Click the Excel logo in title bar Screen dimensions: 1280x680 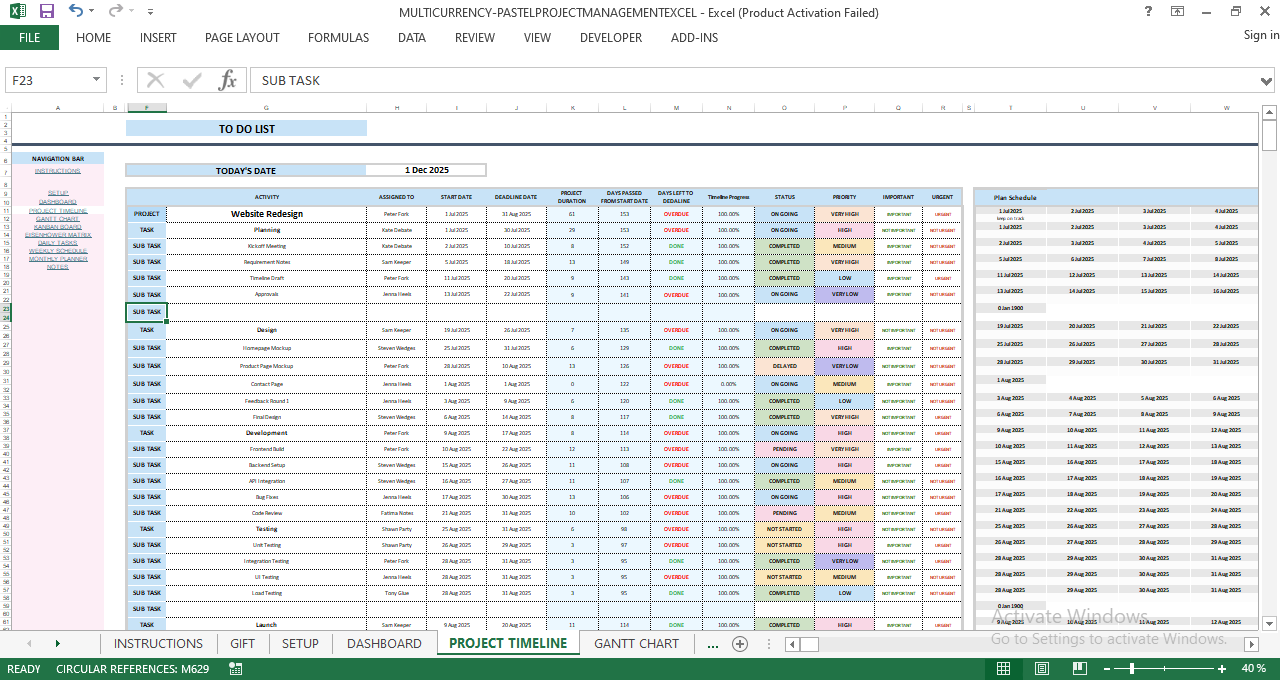pyautogui.click(x=17, y=12)
